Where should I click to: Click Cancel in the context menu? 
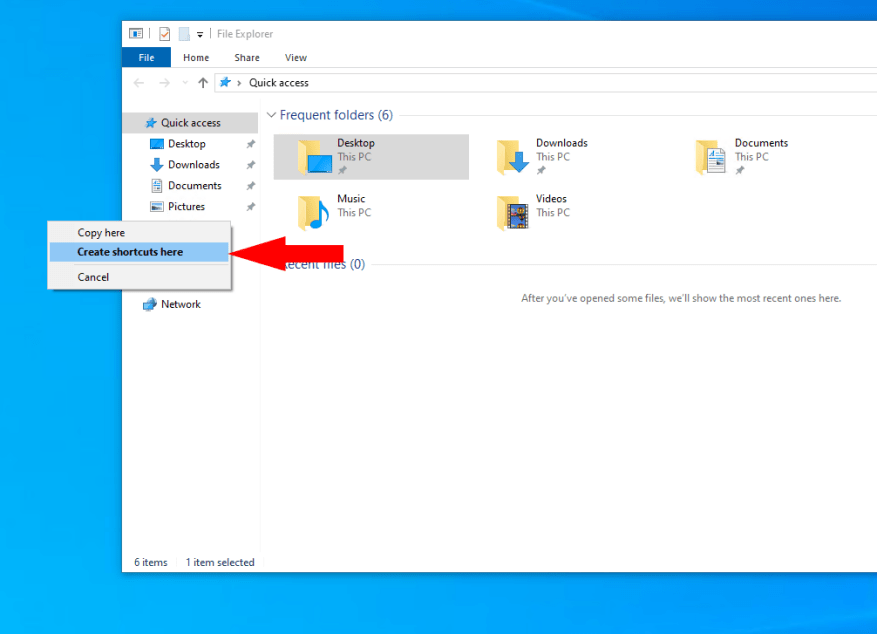[94, 277]
